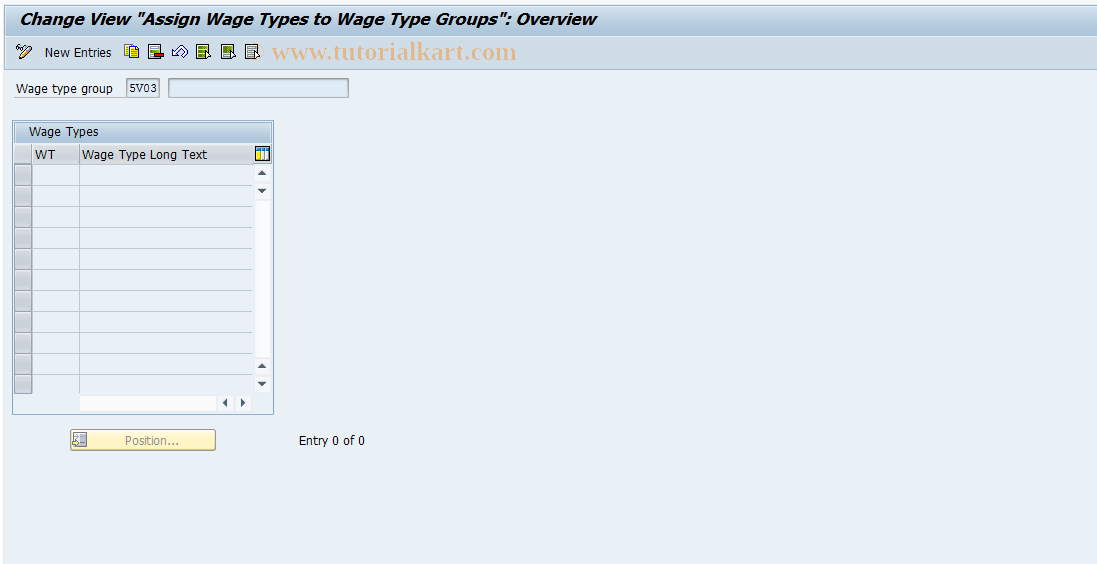The width and height of the screenshot is (1097, 564).
Task: Toggle Display/Change mode pencil icon
Action: point(24,52)
